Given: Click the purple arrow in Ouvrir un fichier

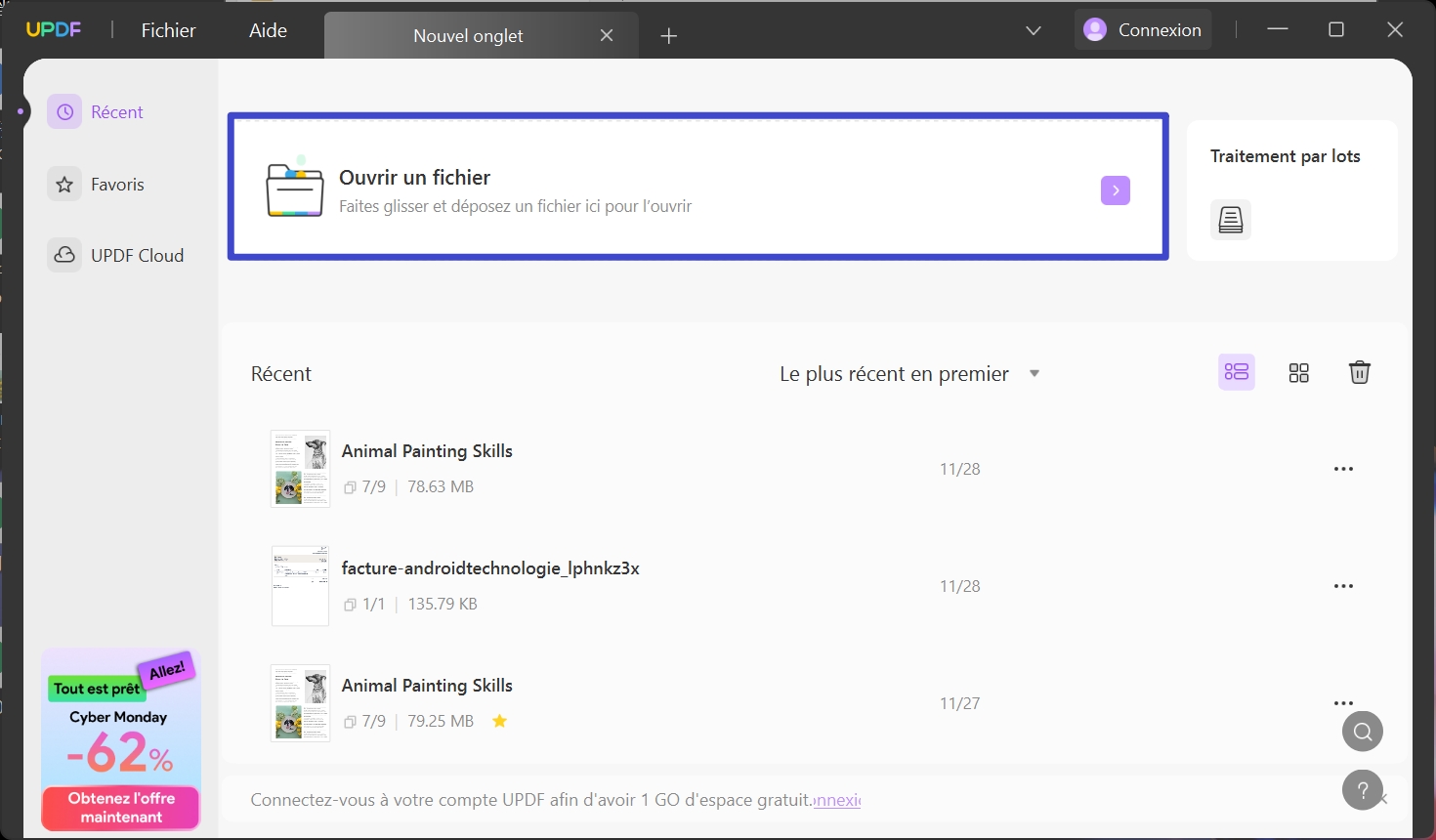Looking at the screenshot, I should [x=1116, y=190].
